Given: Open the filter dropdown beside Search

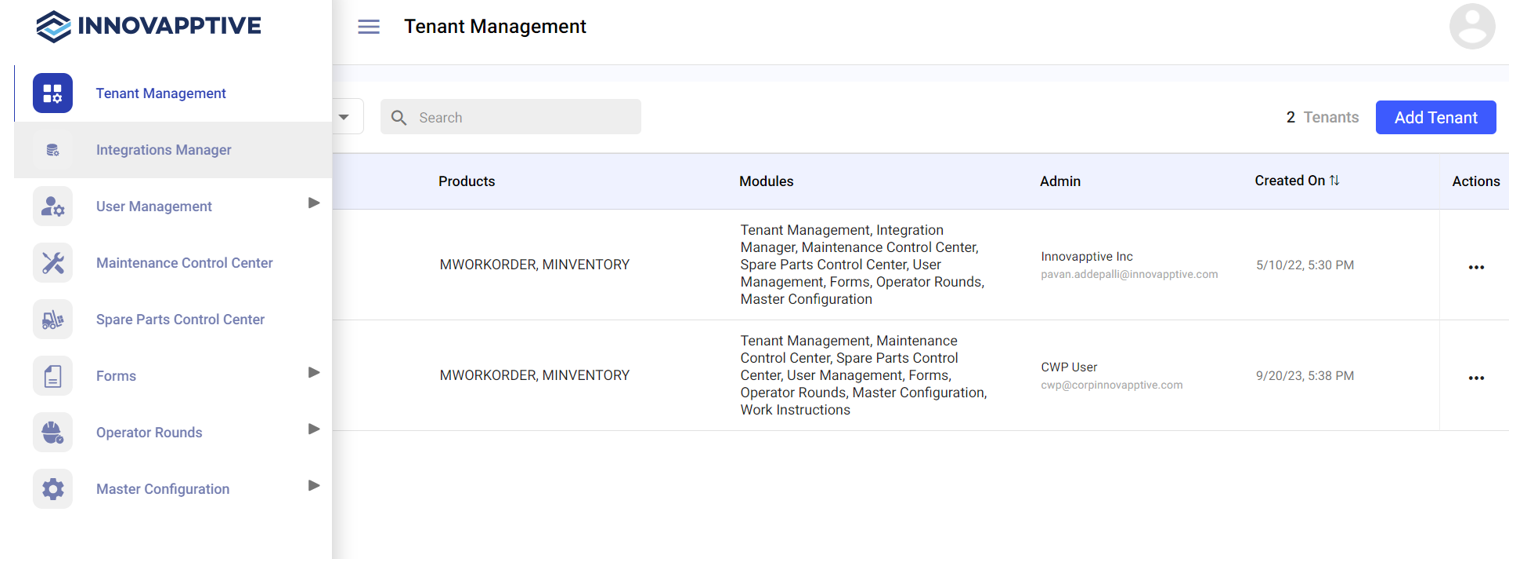Looking at the screenshot, I should click(x=344, y=117).
